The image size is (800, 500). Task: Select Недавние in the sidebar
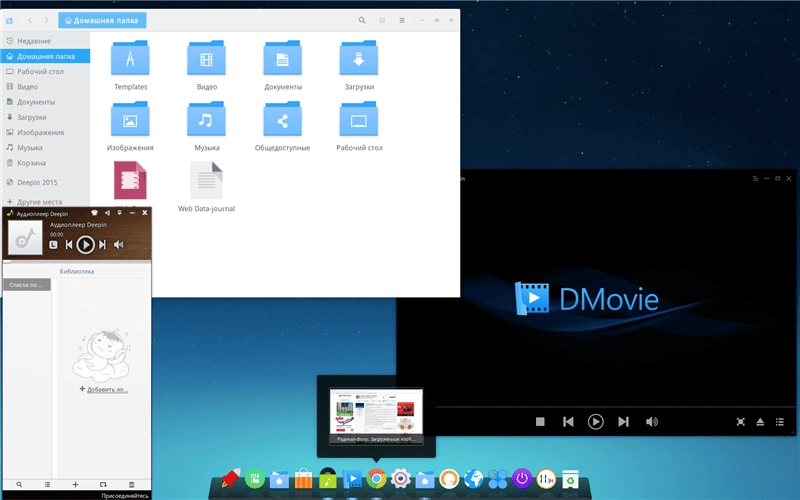tap(45, 41)
